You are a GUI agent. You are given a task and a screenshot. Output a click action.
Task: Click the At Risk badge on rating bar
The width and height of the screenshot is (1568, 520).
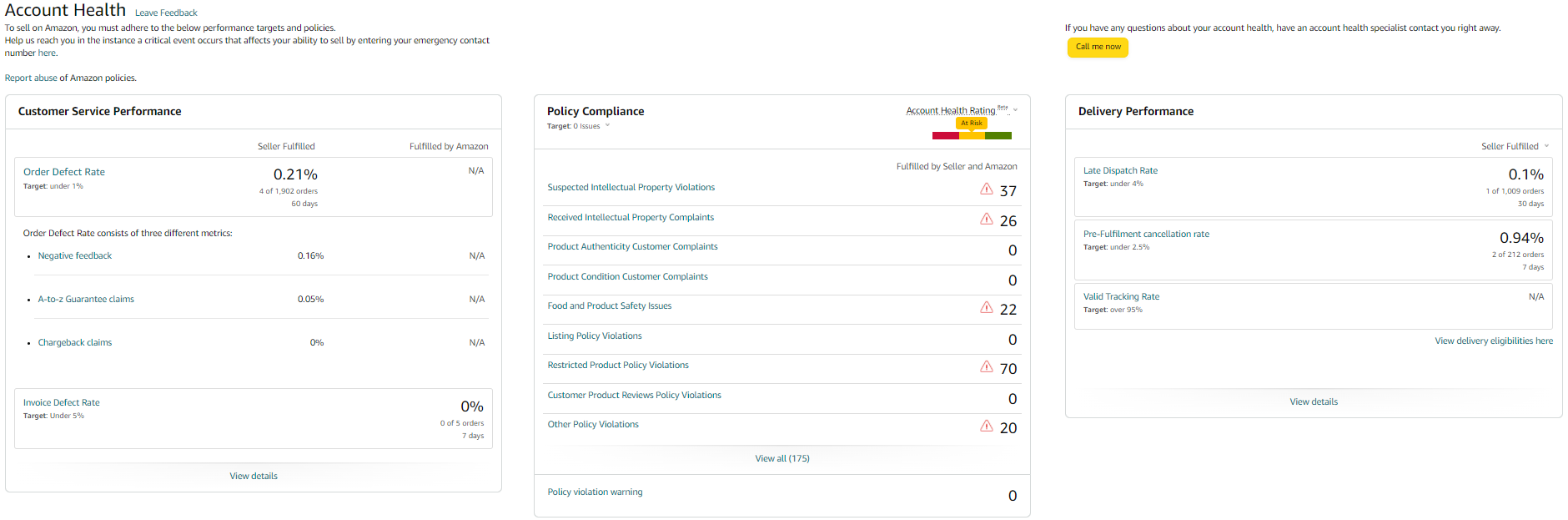972,123
